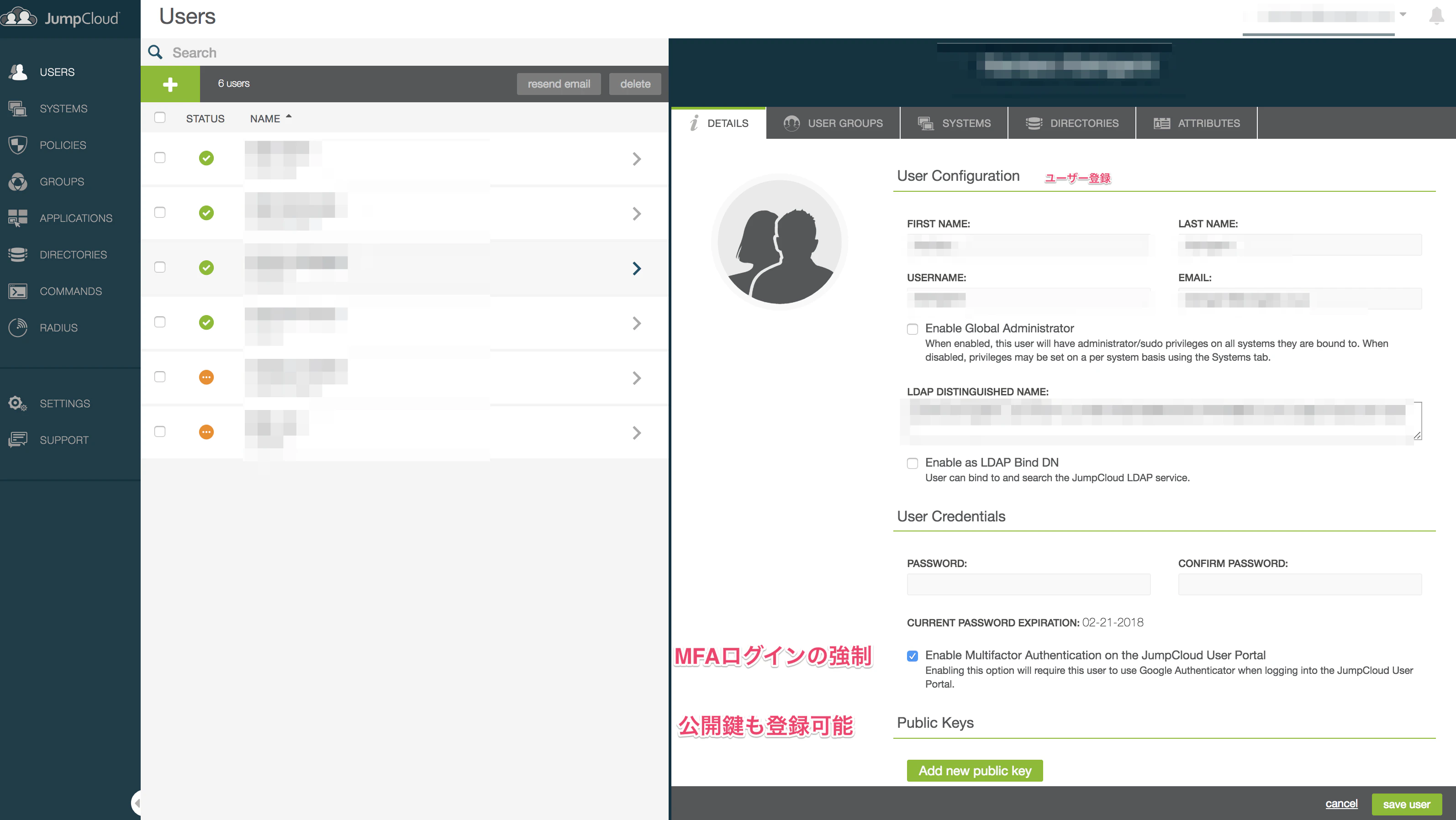Expand last user row chevron

coord(637,433)
